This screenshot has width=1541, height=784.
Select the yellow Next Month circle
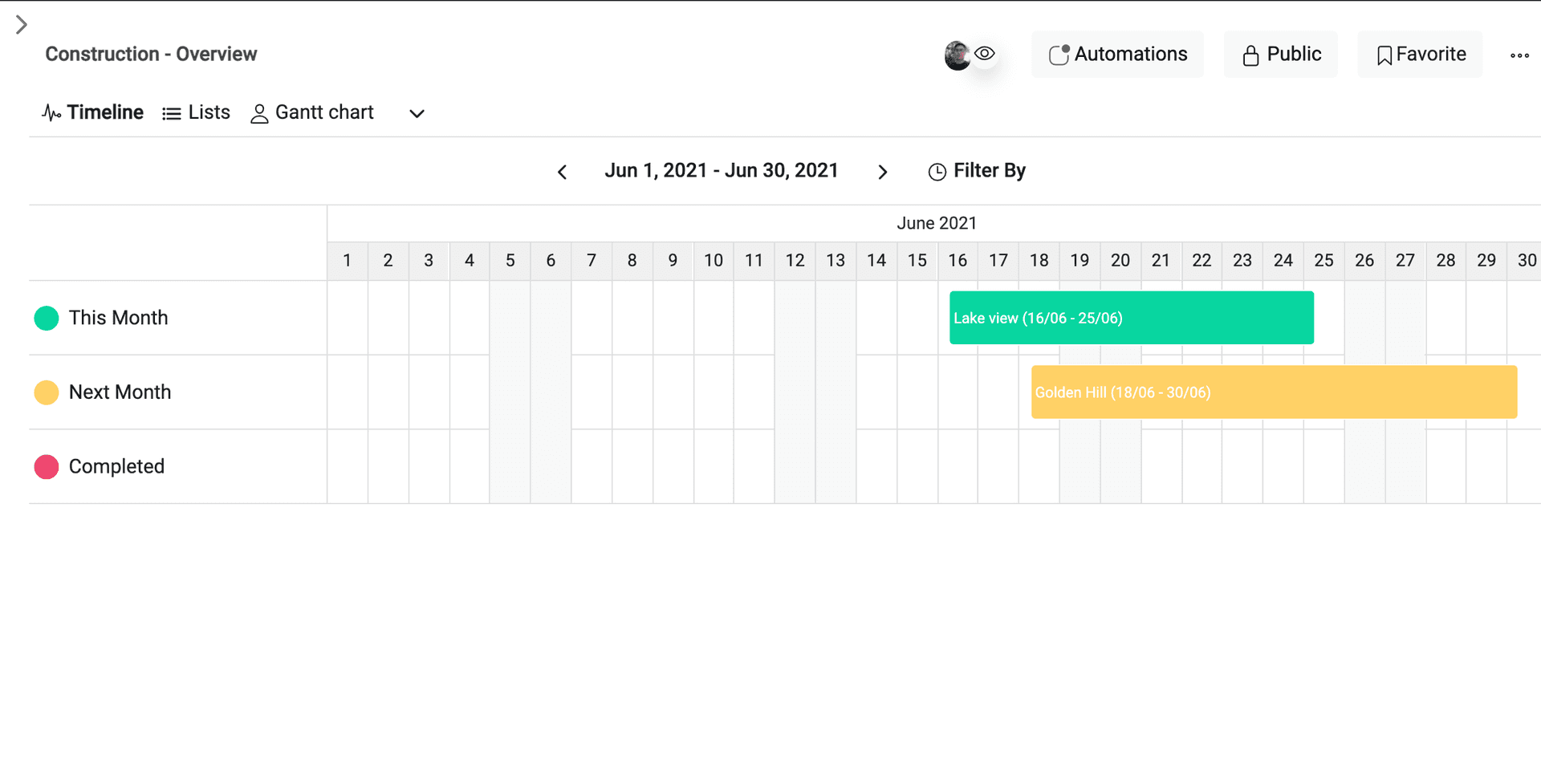click(47, 392)
